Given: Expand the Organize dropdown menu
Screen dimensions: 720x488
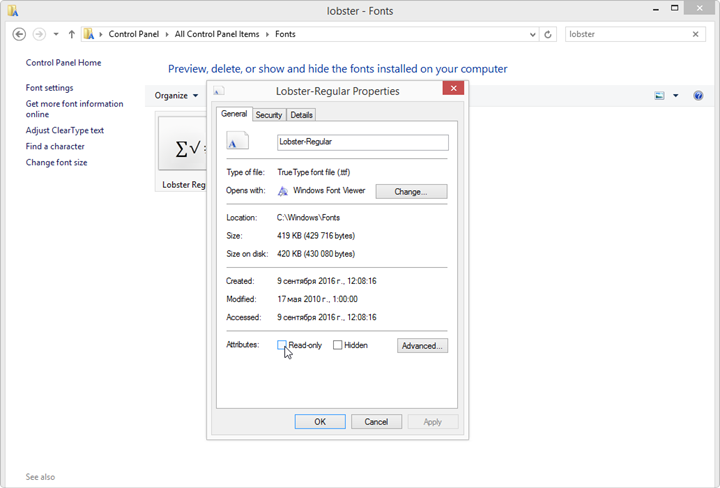Looking at the screenshot, I should [x=175, y=96].
